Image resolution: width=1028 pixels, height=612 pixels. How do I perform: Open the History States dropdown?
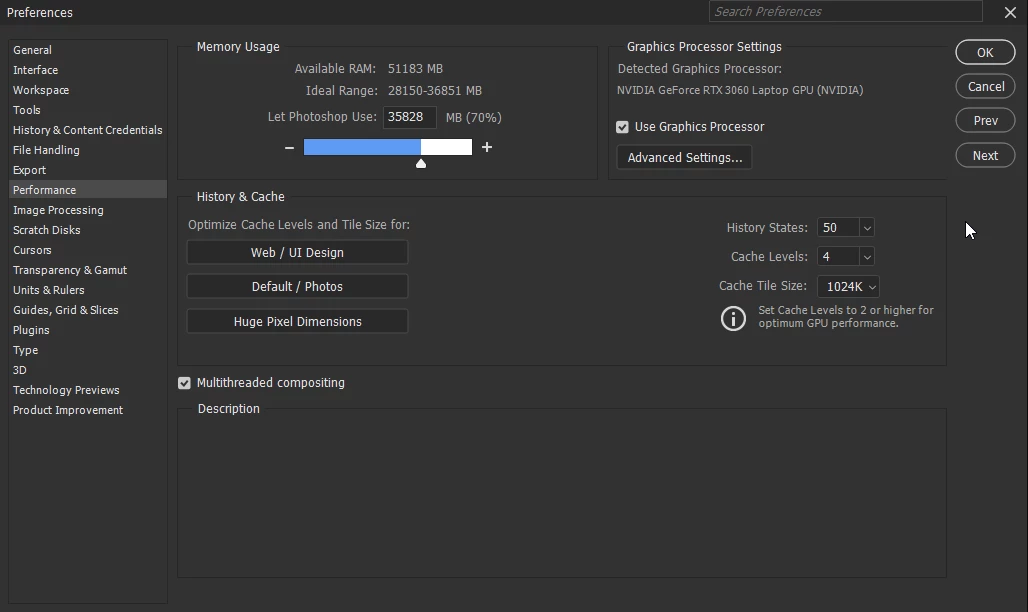pos(867,228)
